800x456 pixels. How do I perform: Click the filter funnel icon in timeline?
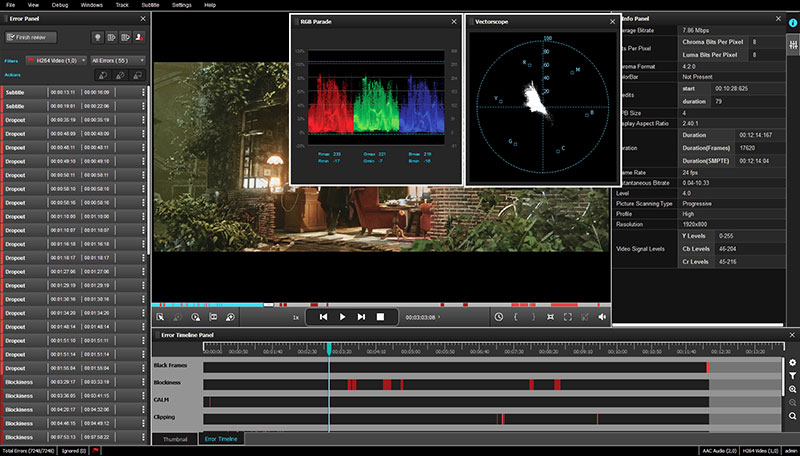click(792, 376)
